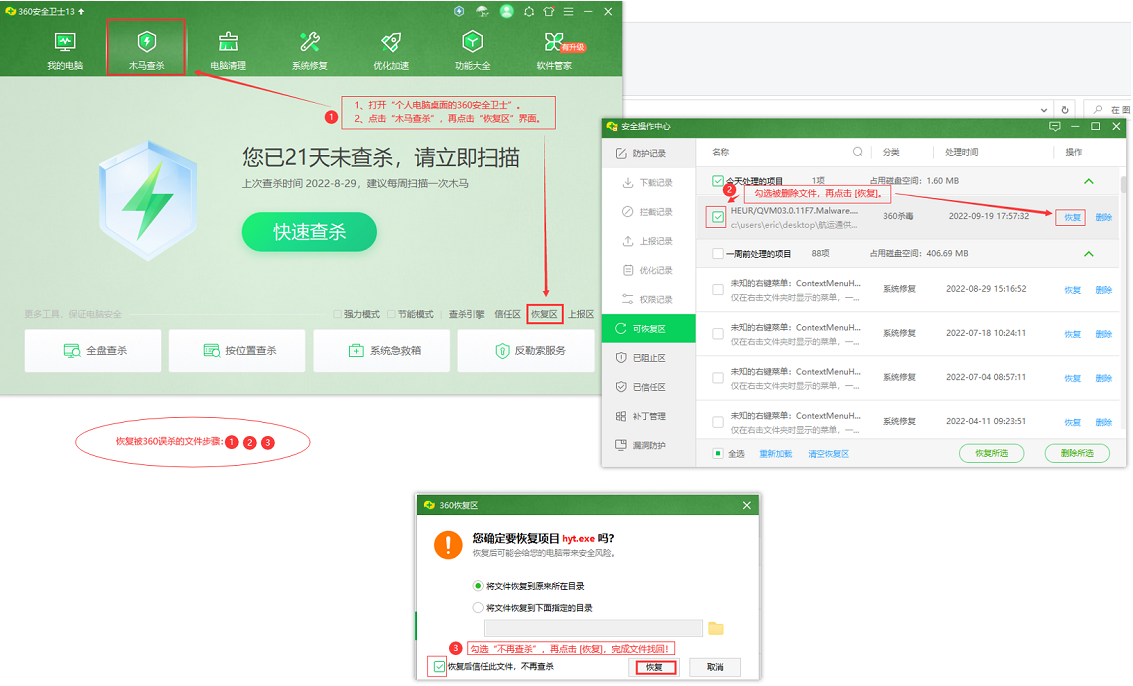Open the 软件管家 software manager icon
Screen dimensions: 1133x686
554,43
